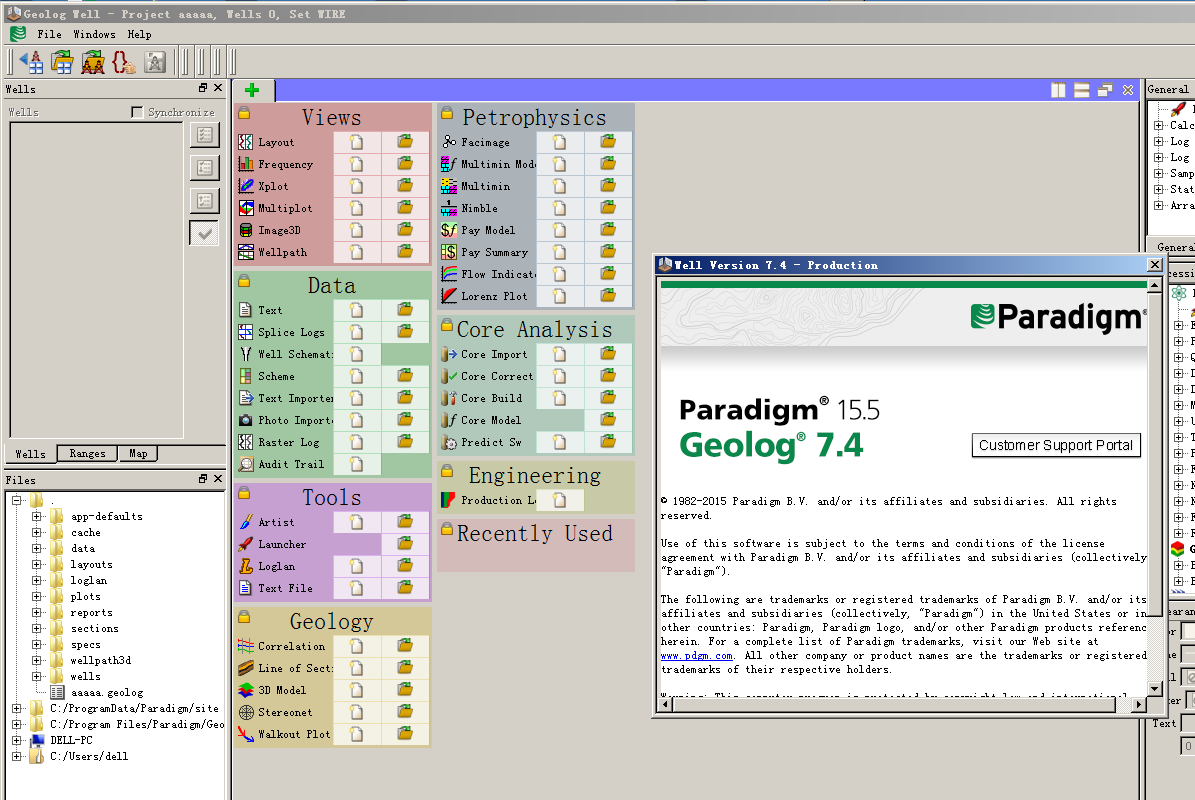The height and width of the screenshot is (800, 1195).
Task: Open existing Splice Logs file
Action: click(x=405, y=332)
